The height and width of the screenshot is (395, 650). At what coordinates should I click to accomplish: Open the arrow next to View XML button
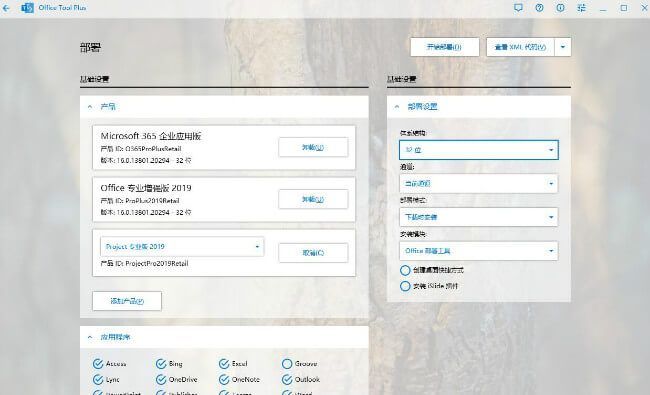coord(563,47)
